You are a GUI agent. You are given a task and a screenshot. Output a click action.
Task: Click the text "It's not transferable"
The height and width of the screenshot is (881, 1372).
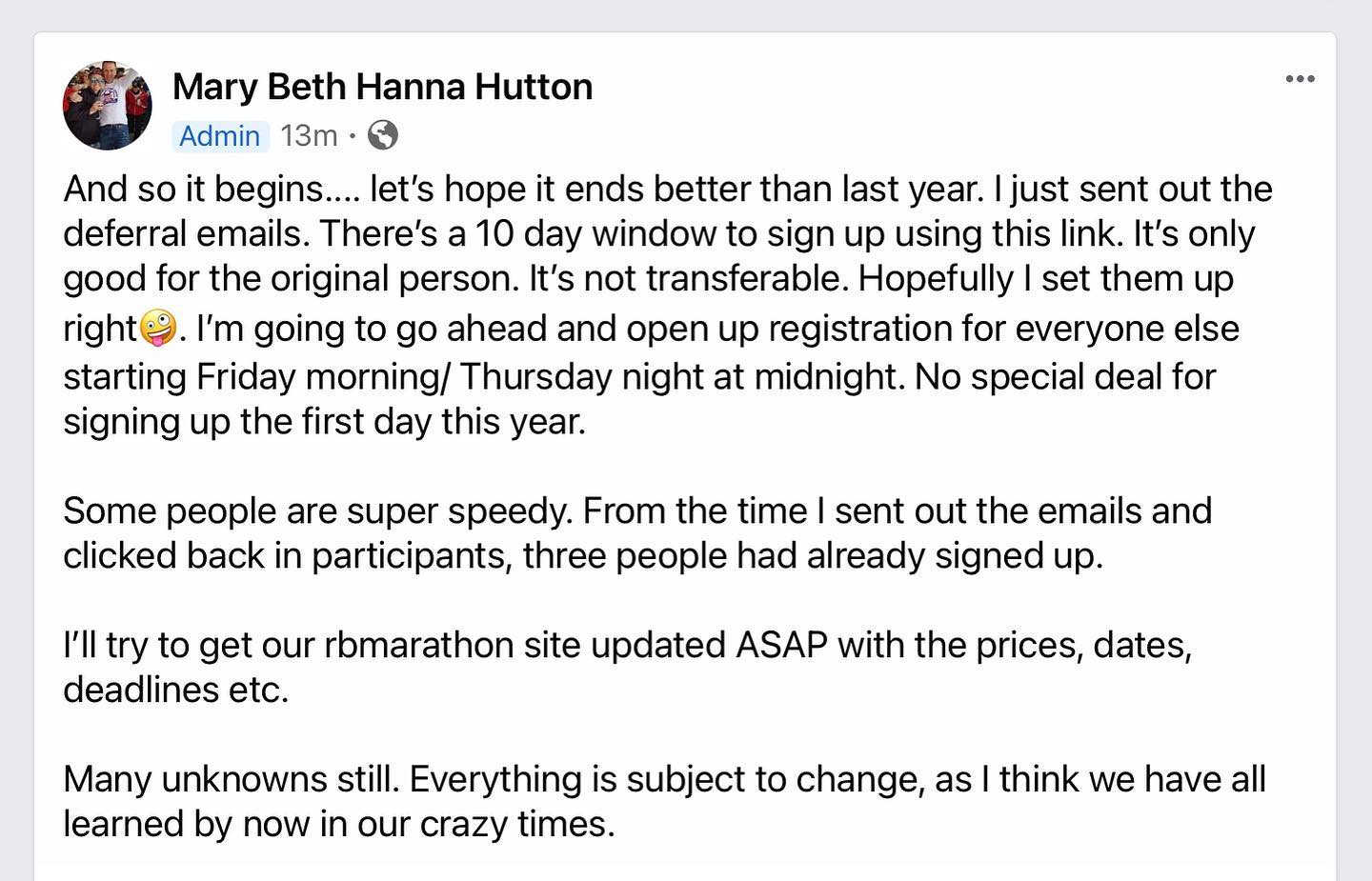click(688, 278)
